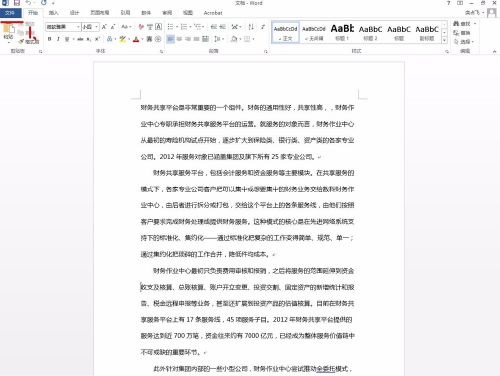Switch to the Acrobat tab
Screen dimensions: 500x376
tap(213, 13)
